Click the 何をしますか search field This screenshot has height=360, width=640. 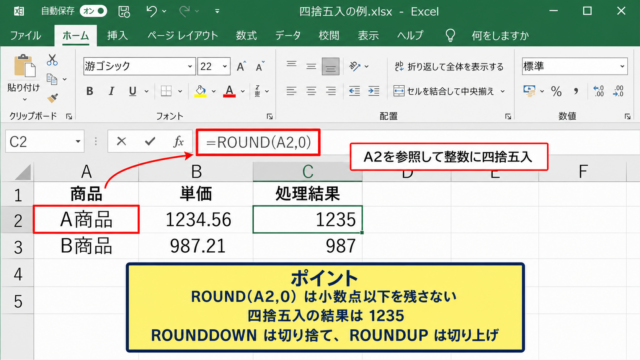pyautogui.click(x=500, y=36)
